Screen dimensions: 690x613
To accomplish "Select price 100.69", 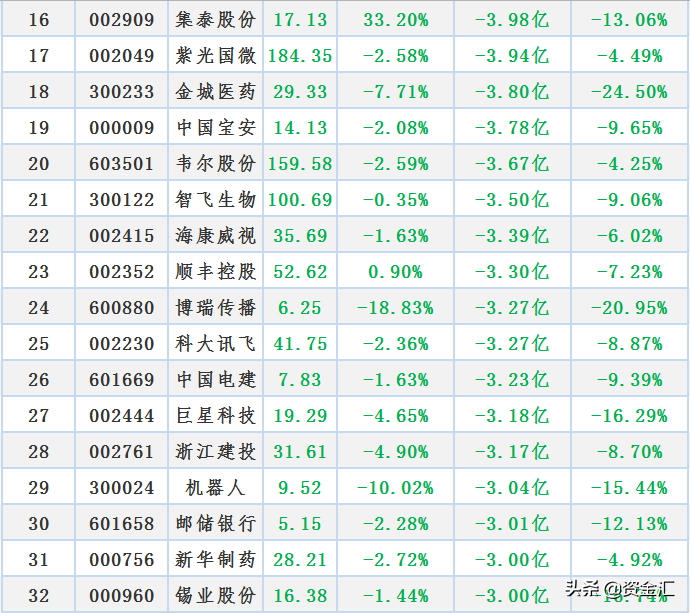I will tap(300, 200).
